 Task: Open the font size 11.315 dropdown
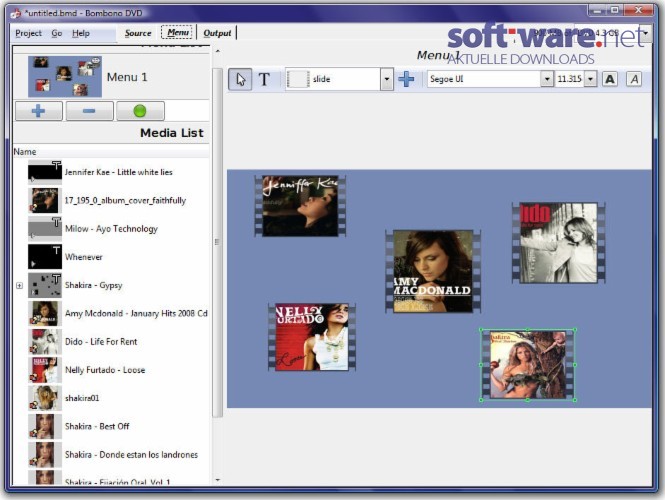(590, 79)
